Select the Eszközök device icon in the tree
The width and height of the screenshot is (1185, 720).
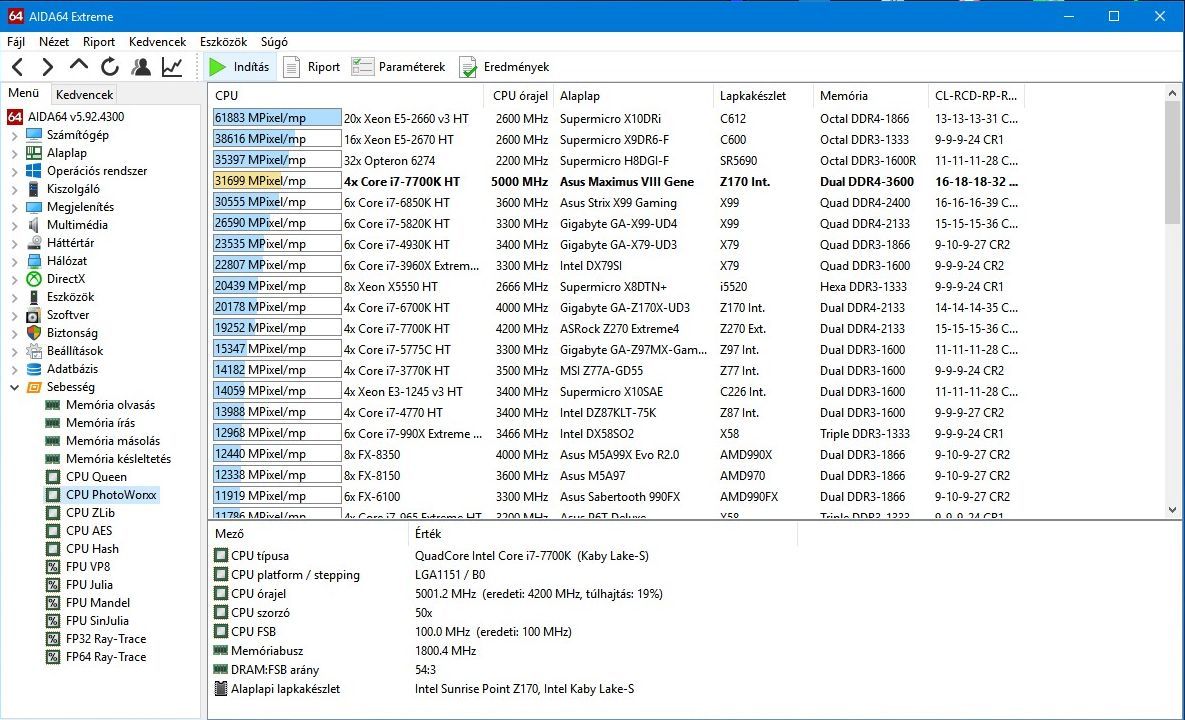coord(34,297)
